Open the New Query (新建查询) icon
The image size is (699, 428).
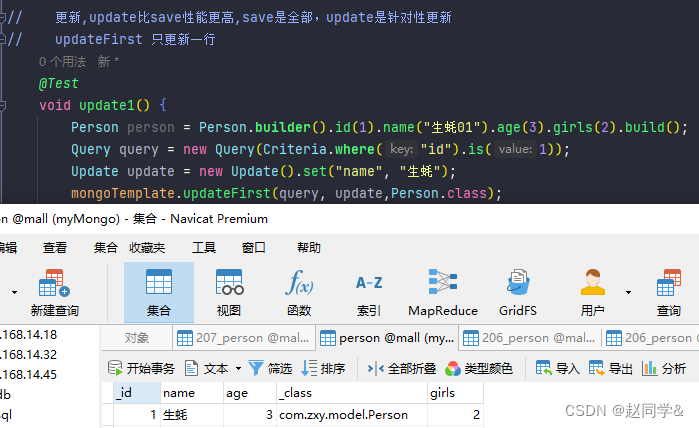(54, 292)
